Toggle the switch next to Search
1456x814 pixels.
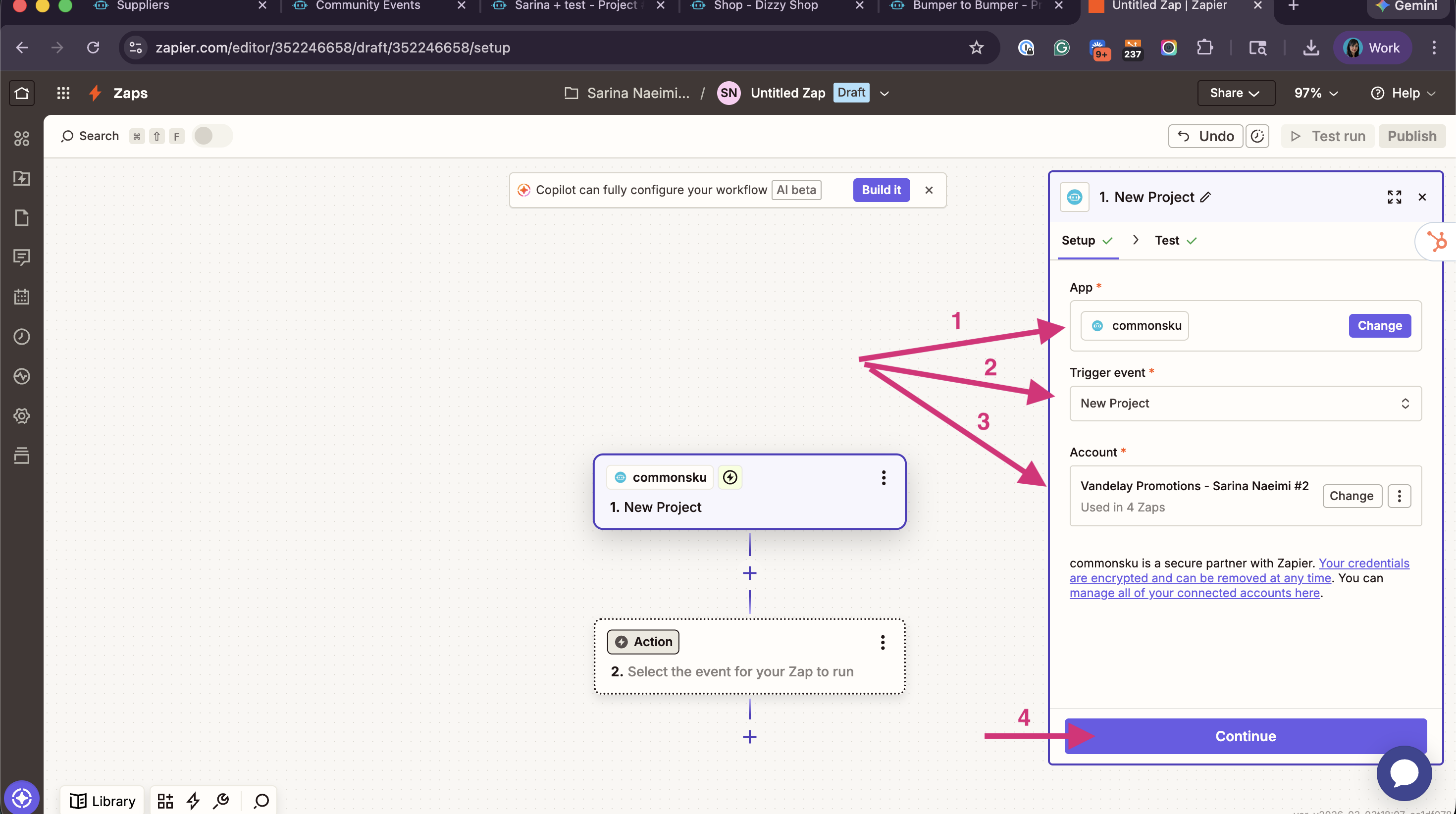tap(212, 136)
